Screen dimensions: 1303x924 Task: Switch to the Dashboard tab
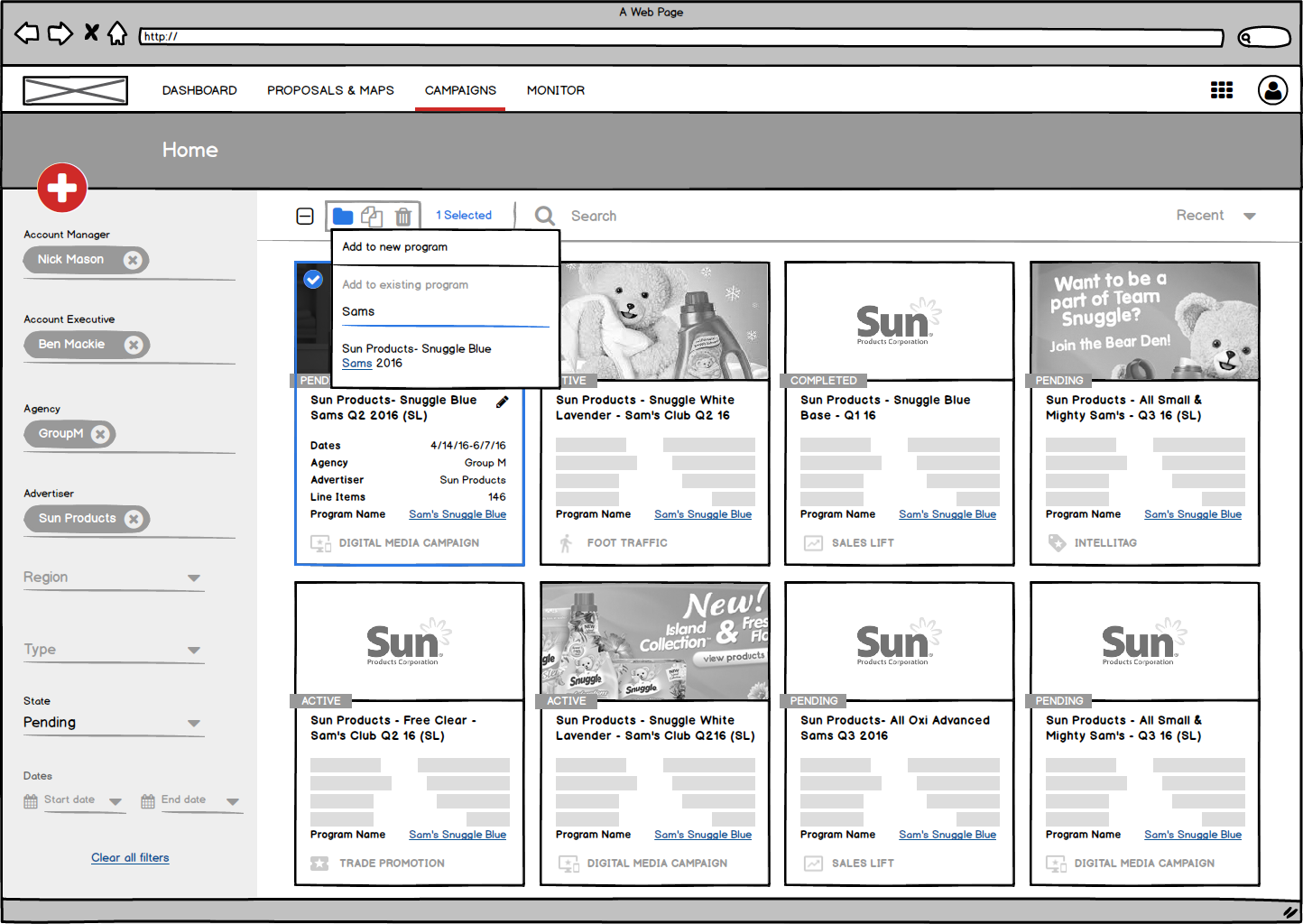(199, 90)
